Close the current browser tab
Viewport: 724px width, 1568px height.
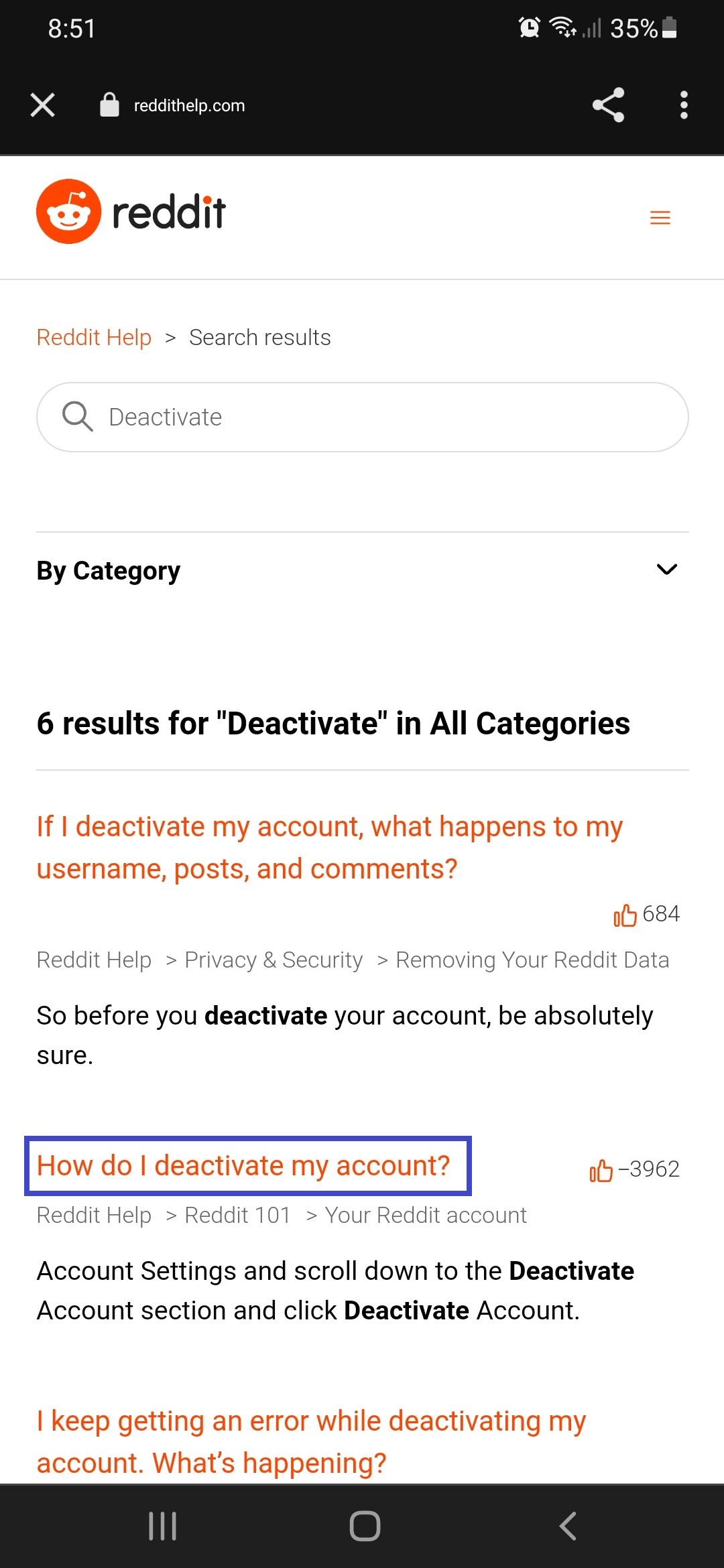(x=42, y=105)
